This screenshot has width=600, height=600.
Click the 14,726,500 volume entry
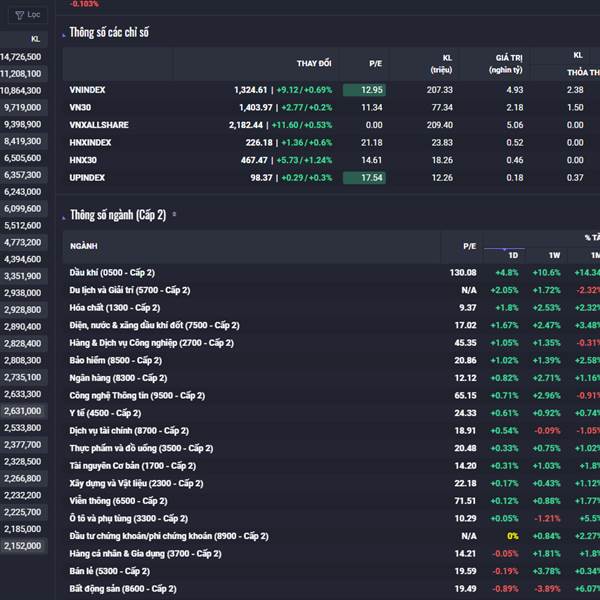21,57
